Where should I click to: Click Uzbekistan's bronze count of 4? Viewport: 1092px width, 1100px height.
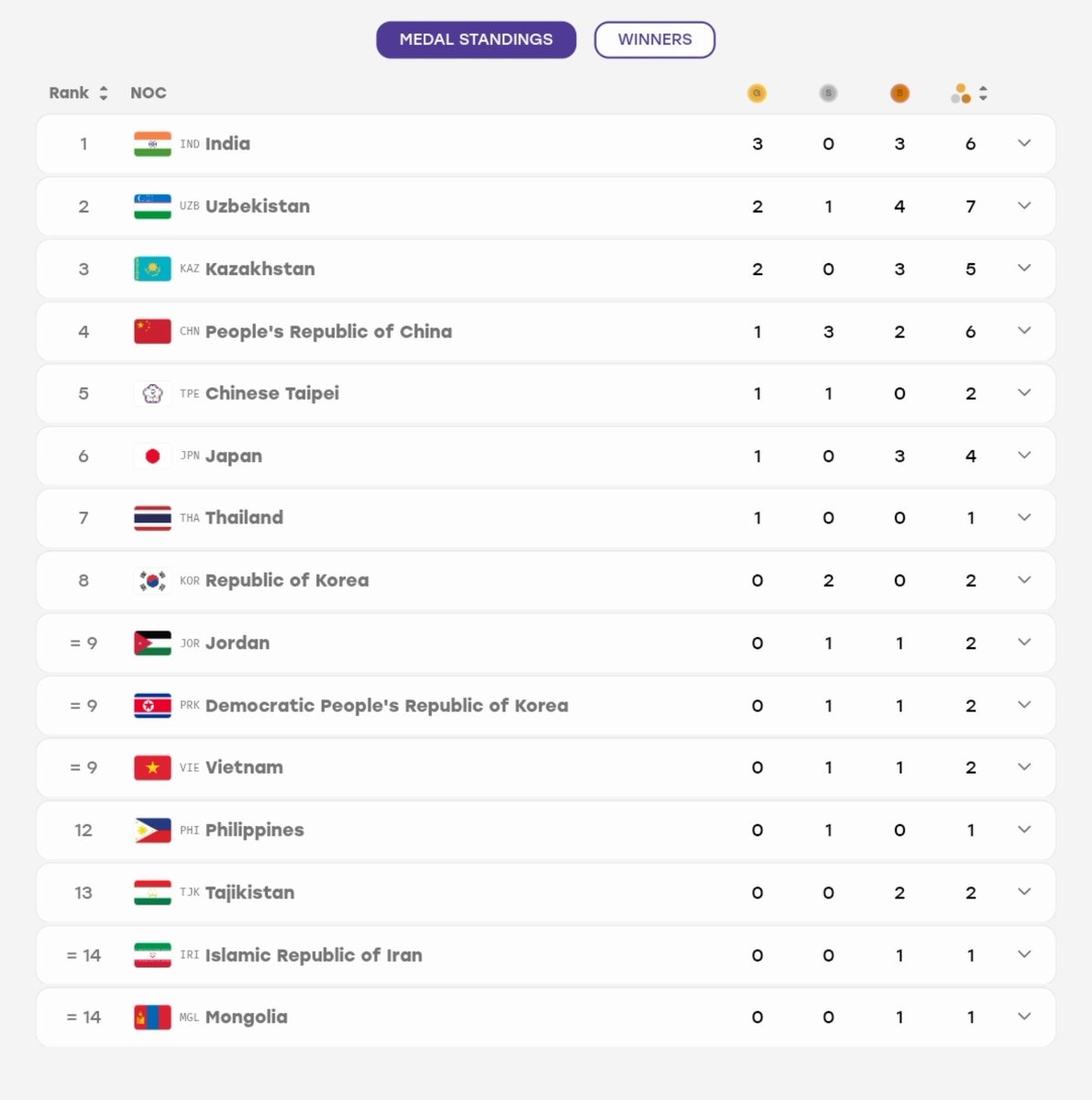899,206
